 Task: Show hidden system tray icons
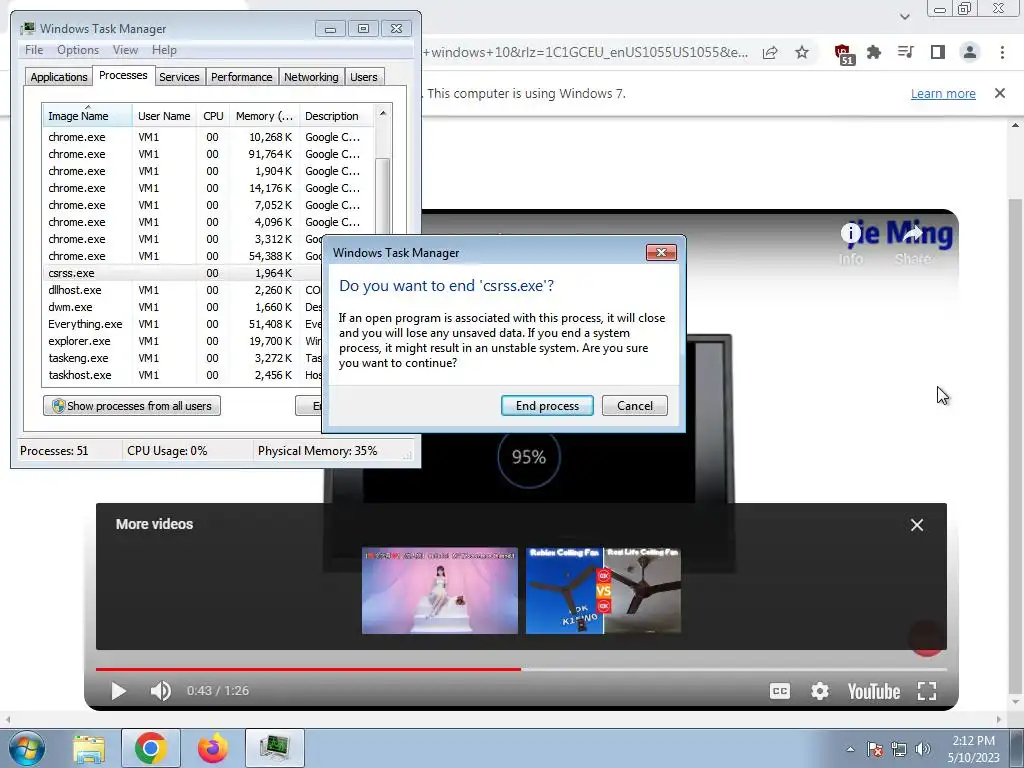[x=850, y=749]
